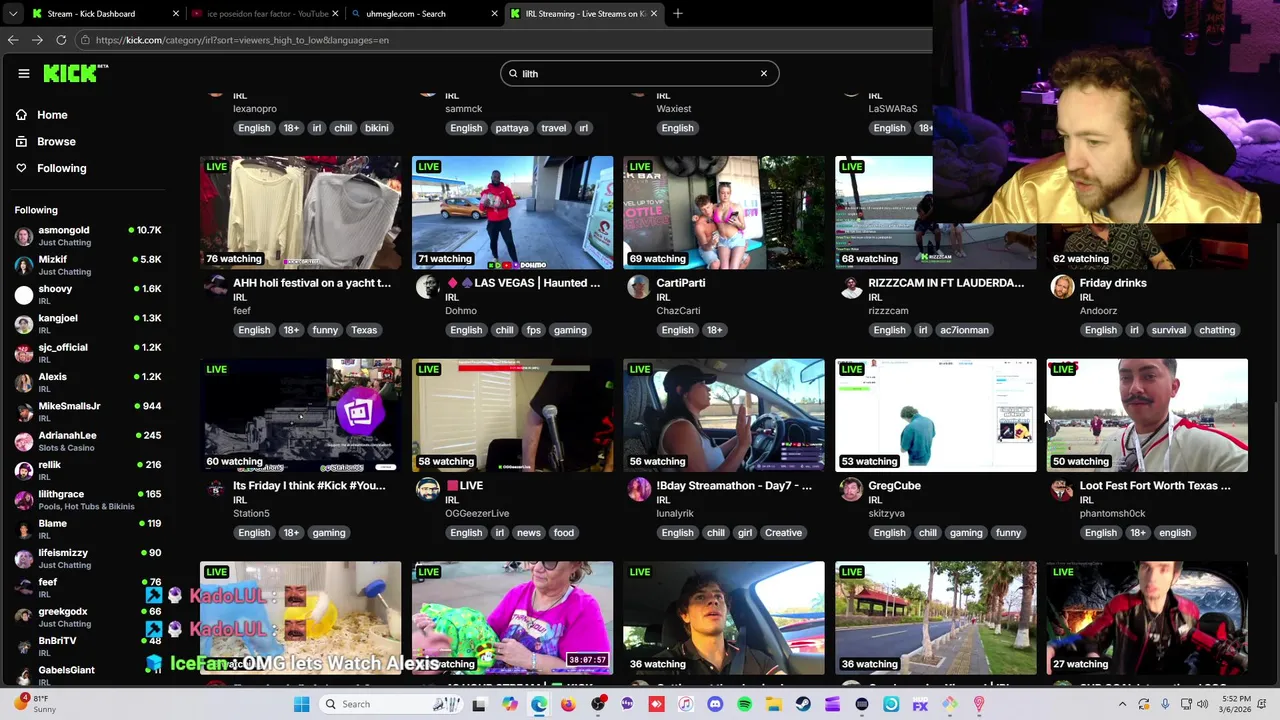Open kangjoel channel in sidebar
Viewport: 1280px width, 720px height.
87,323
